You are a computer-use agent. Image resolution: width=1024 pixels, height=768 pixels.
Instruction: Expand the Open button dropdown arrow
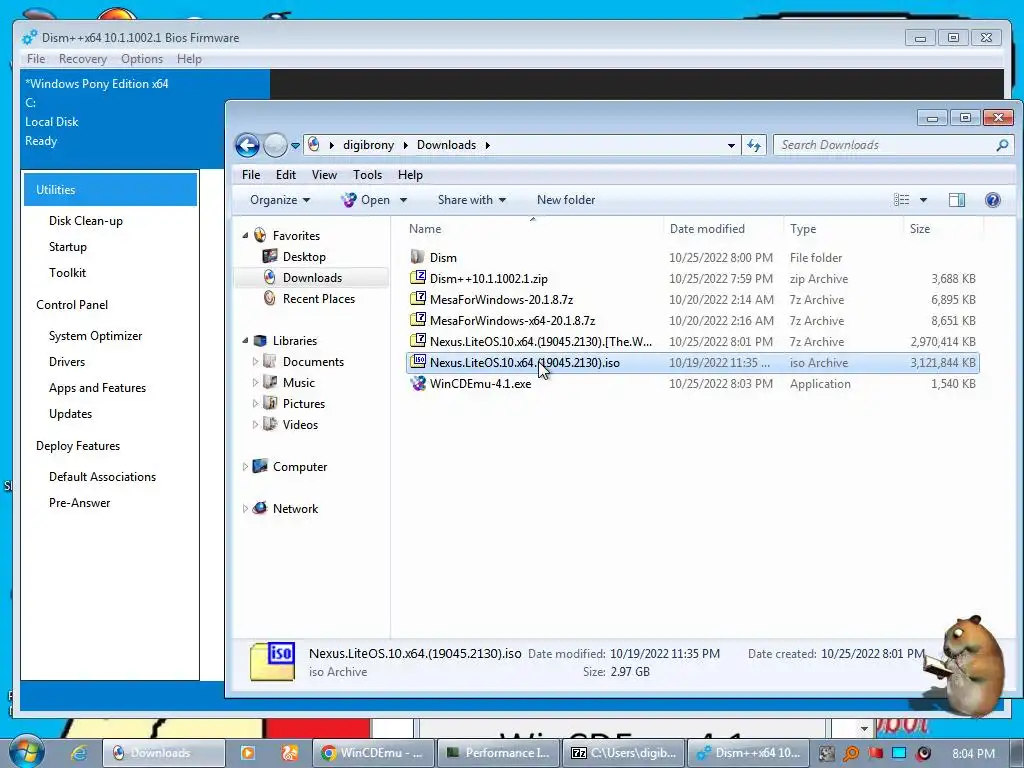tap(403, 200)
